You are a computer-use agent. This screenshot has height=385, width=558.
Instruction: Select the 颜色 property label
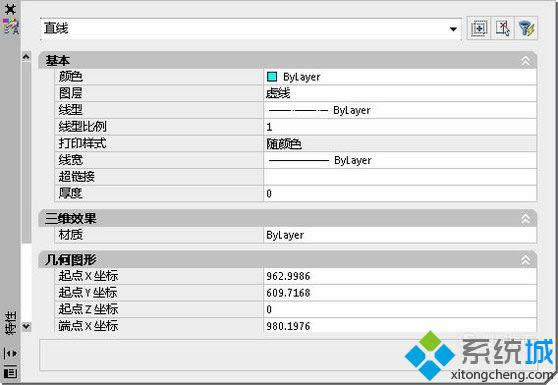coord(70,77)
